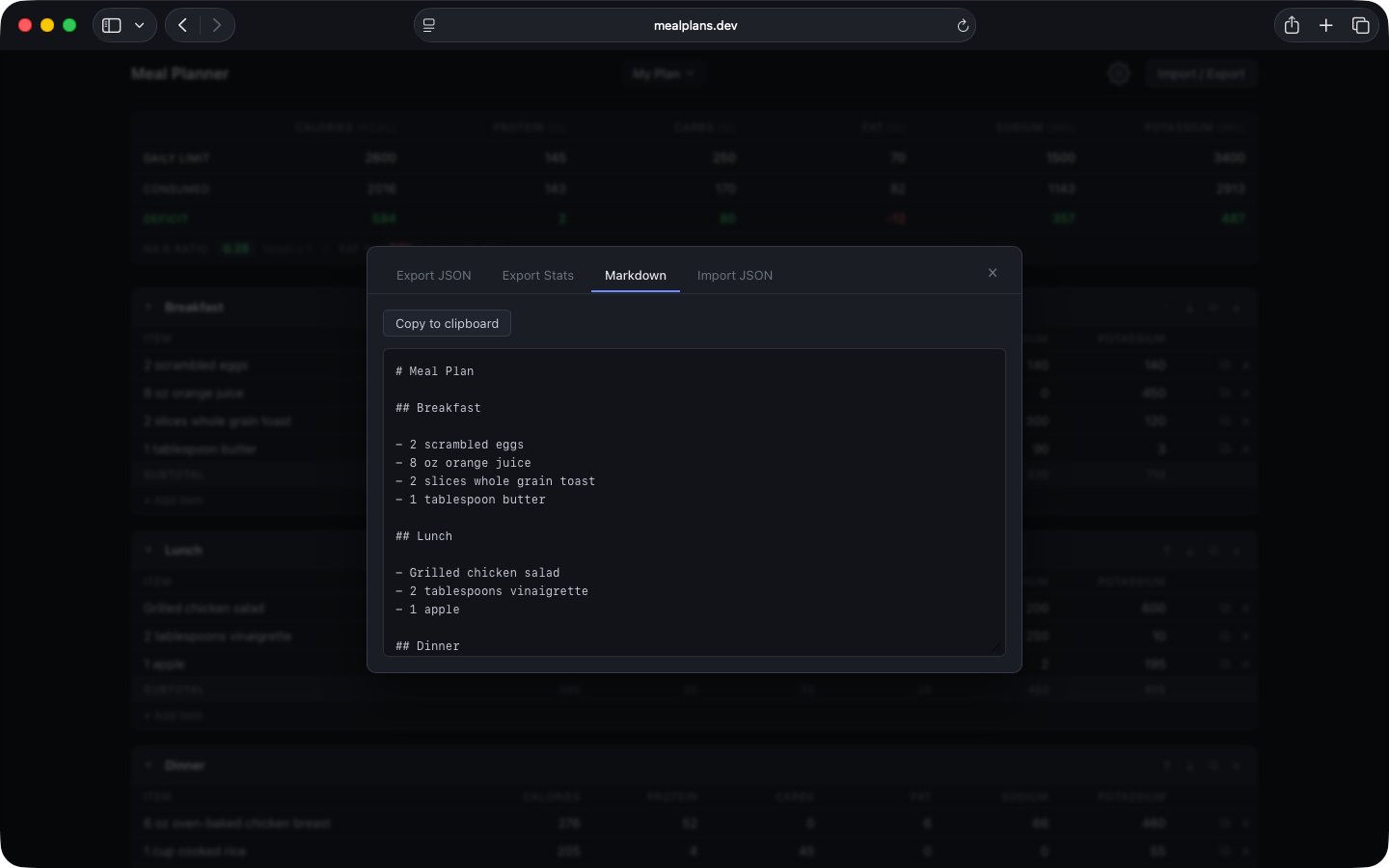Switch to the Export JSON tab
This screenshot has width=1389, height=868.
tap(433, 275)
